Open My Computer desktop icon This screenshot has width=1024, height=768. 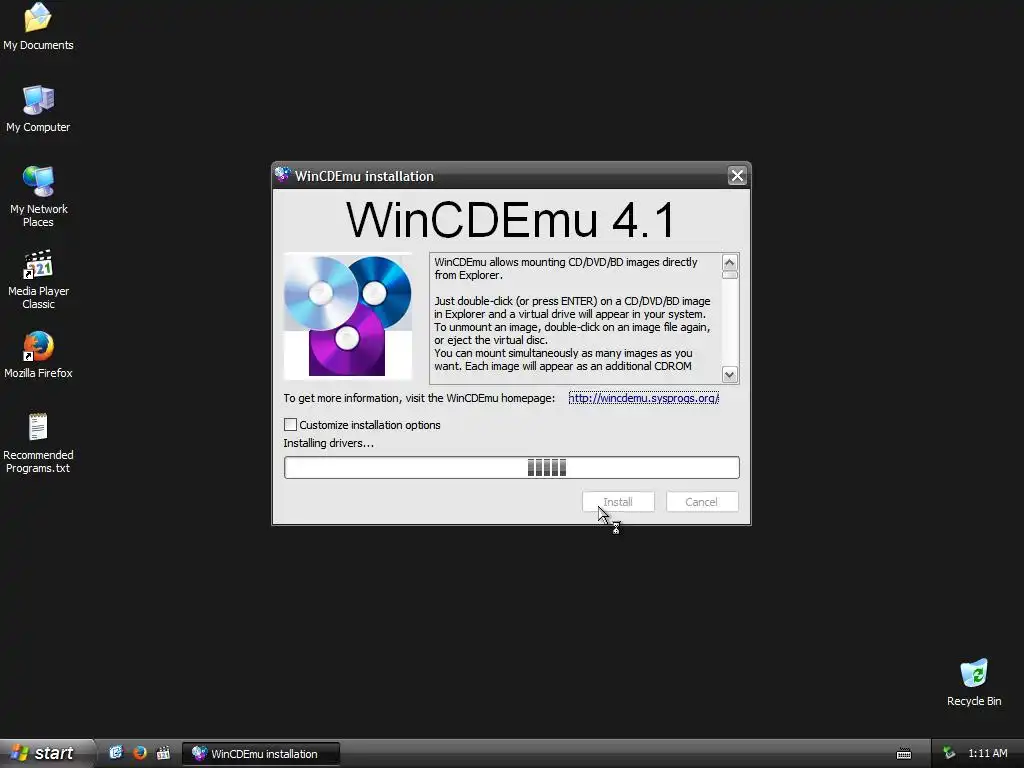point(38,108)
